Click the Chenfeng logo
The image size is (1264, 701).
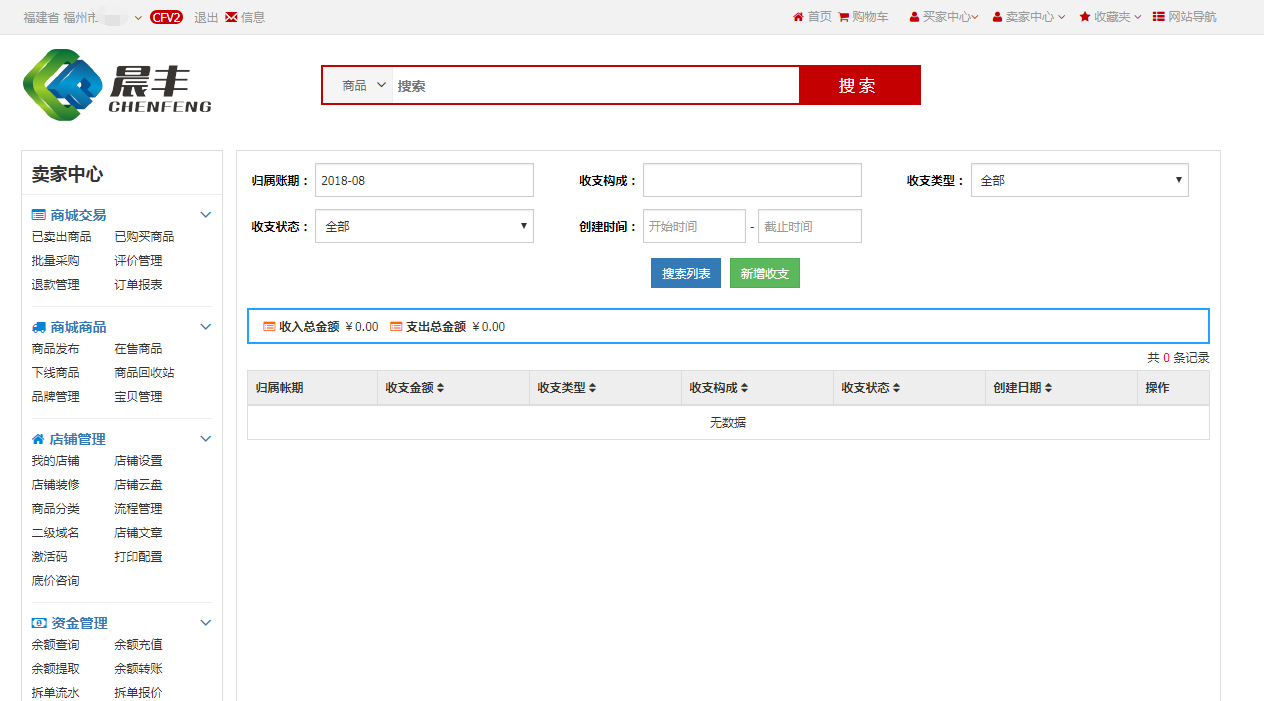coord(117,86)
